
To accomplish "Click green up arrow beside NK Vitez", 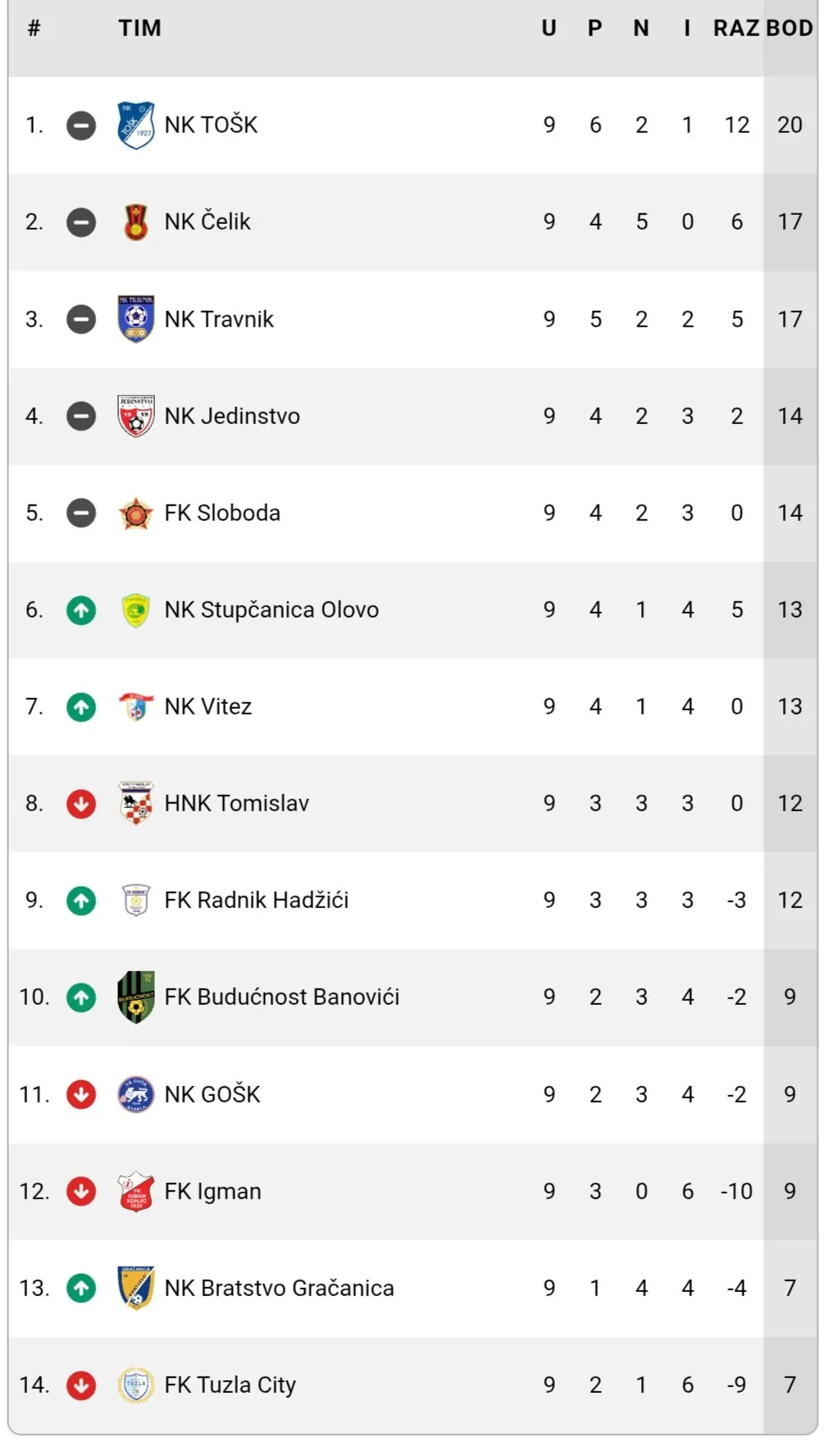I will click(x=81, y=707).
